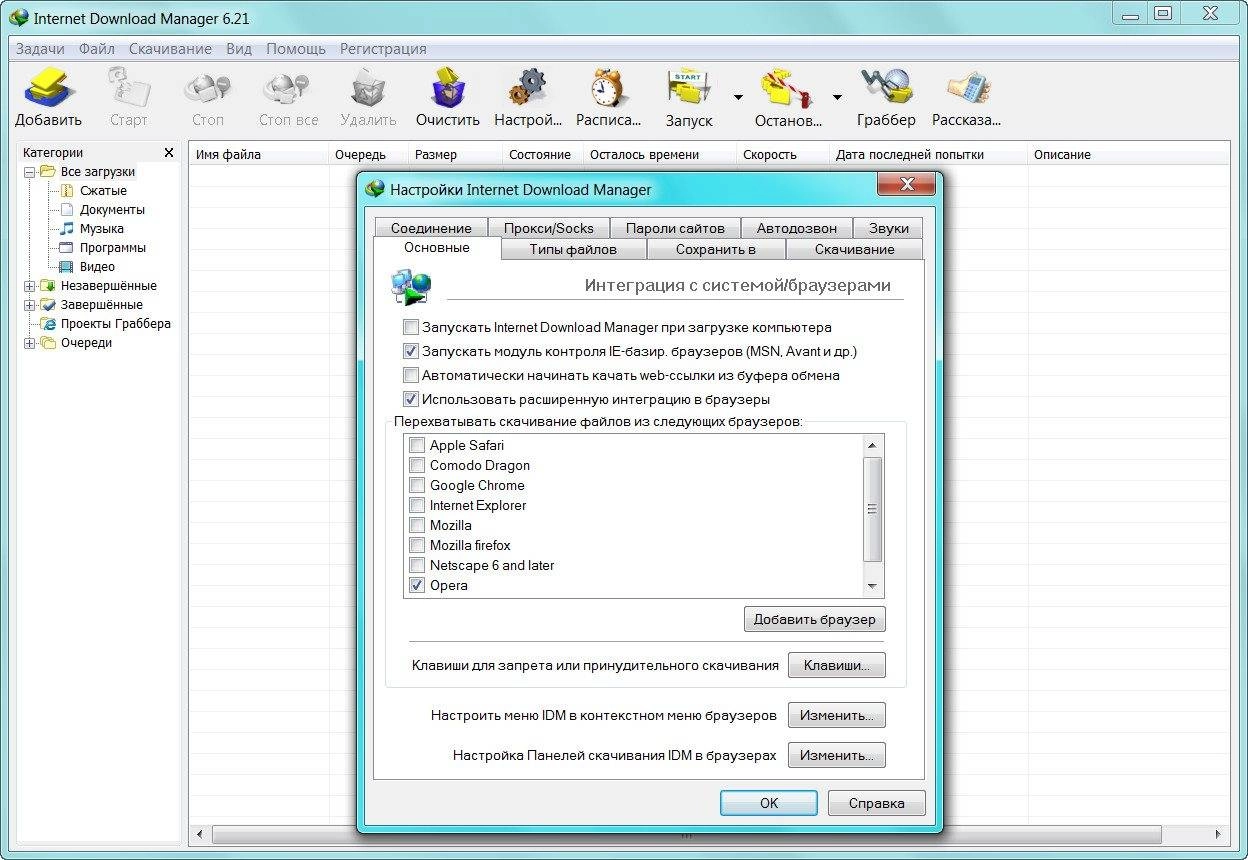Switch to the Типы файлов tab

pyautogui.click(x=573, y=249)
